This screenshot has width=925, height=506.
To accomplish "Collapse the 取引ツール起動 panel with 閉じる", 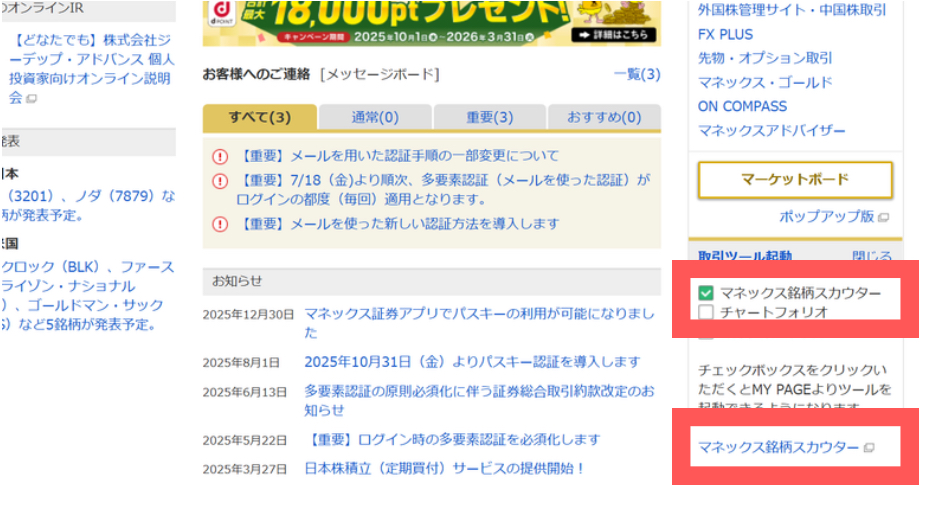I will point(871,257).
